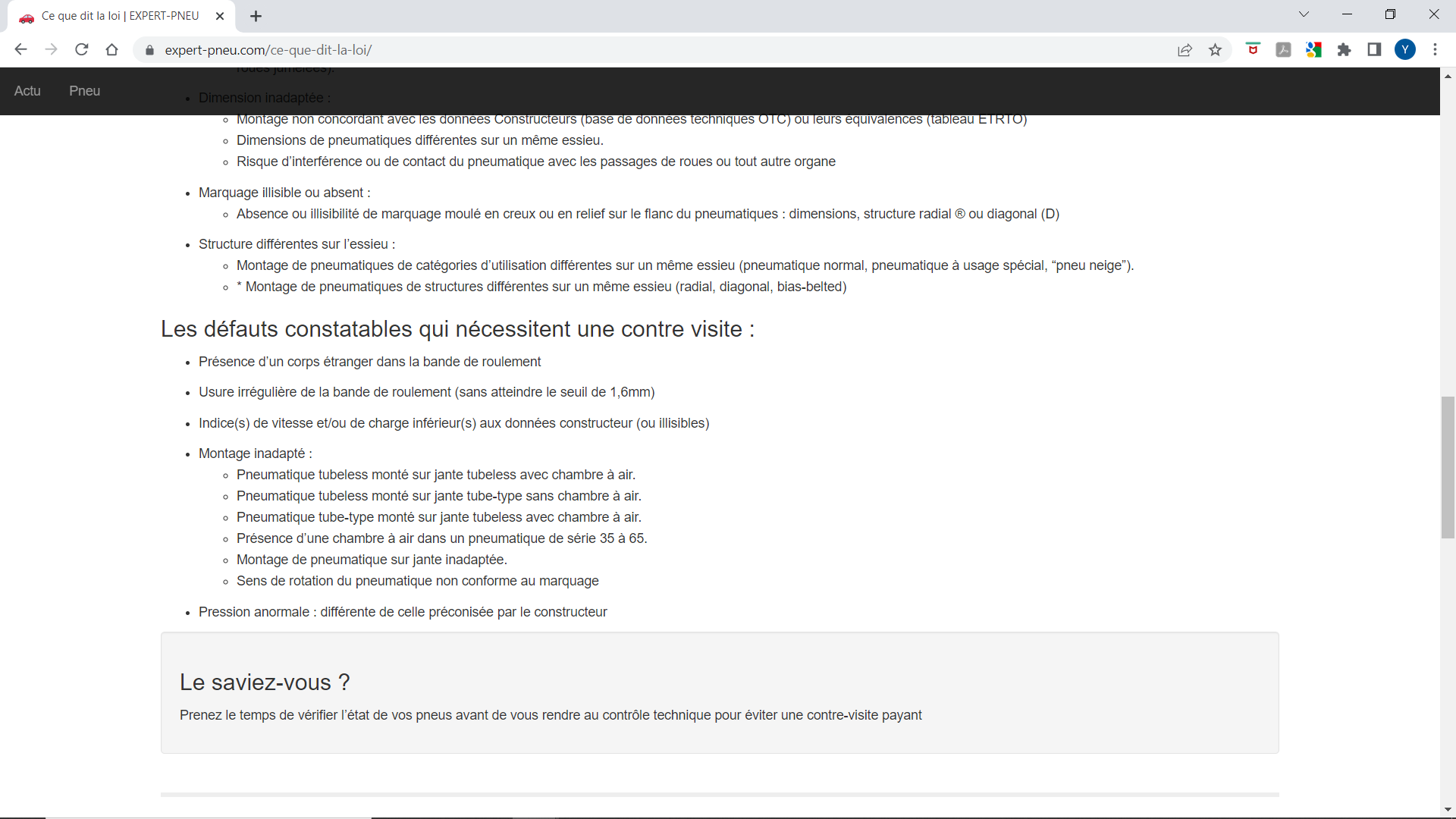The image size is (1456, 819).
Task: Open the user profile avatar Y
Action: coord(1405,50)
